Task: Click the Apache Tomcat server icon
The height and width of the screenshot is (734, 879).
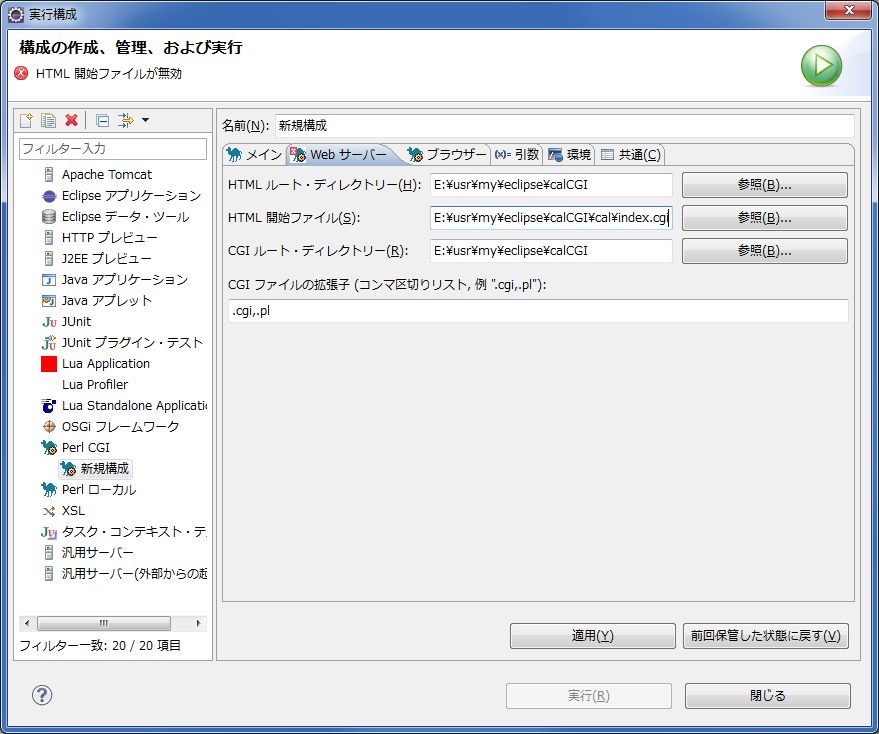Action: [49, 174]
